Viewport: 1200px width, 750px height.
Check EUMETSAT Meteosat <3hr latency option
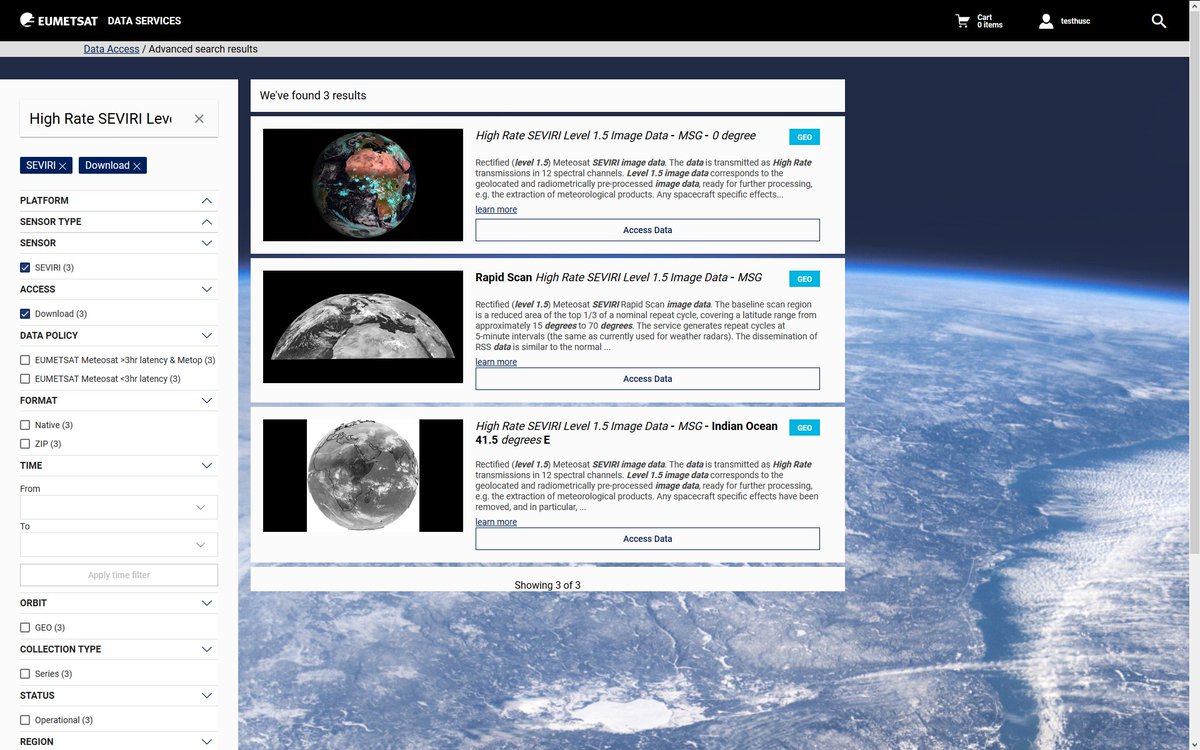click(x=25, y=379)
